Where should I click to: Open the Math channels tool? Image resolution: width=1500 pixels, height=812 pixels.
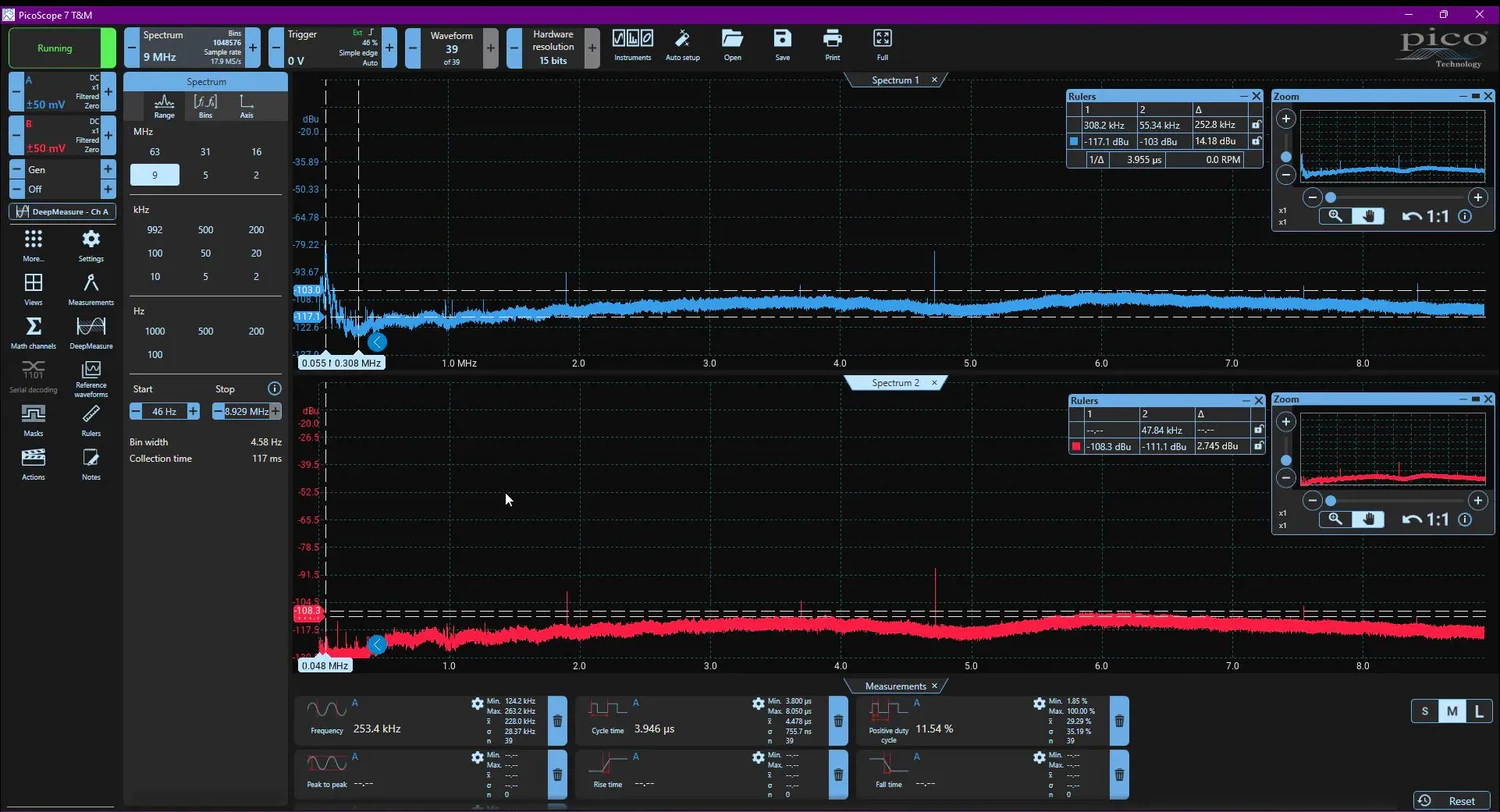[33, 331]
